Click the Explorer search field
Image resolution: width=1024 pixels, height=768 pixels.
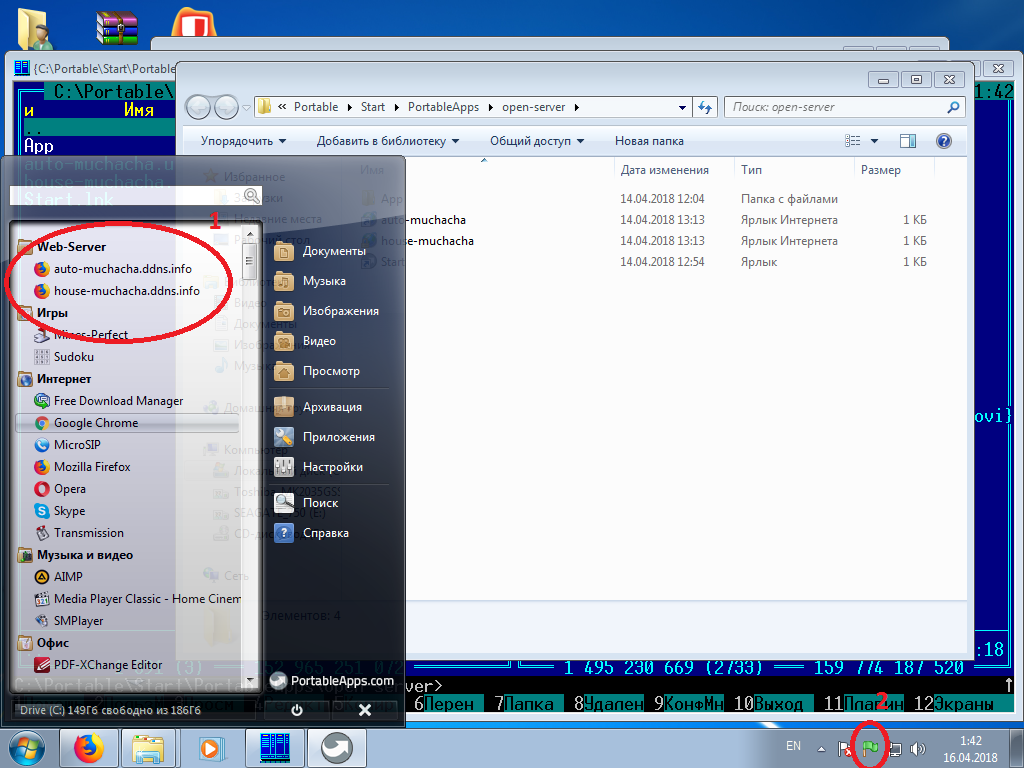point(835,107)
